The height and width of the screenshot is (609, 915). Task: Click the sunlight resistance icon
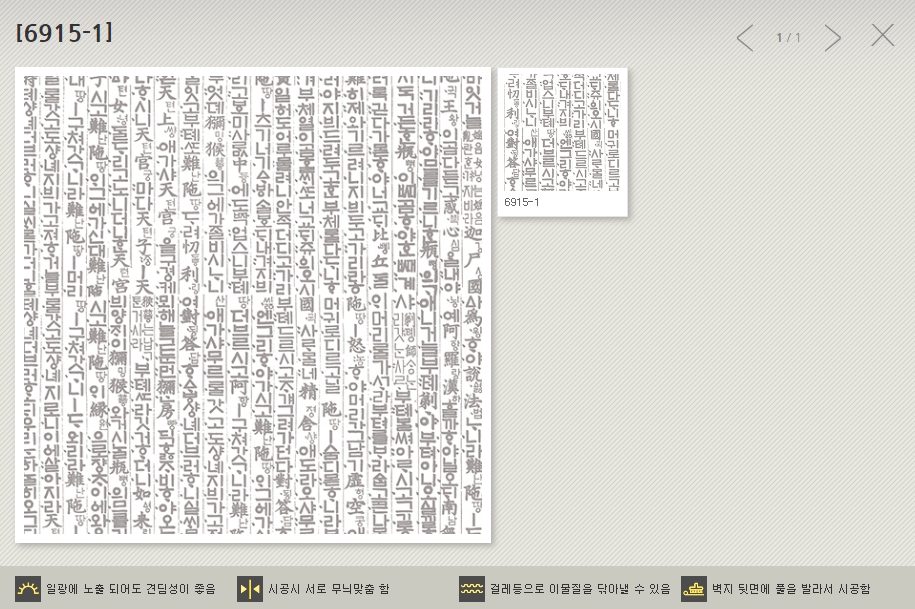[28, 588]
